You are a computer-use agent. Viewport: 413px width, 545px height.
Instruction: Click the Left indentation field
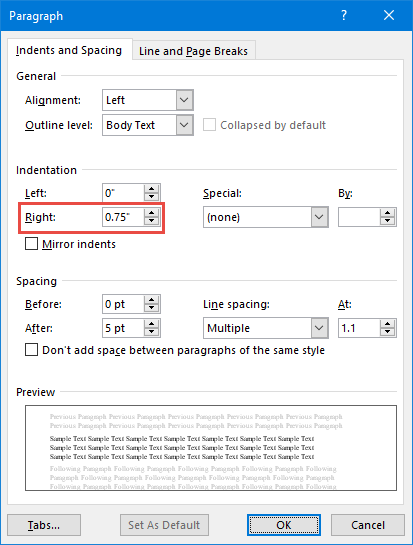coord(123,193)
